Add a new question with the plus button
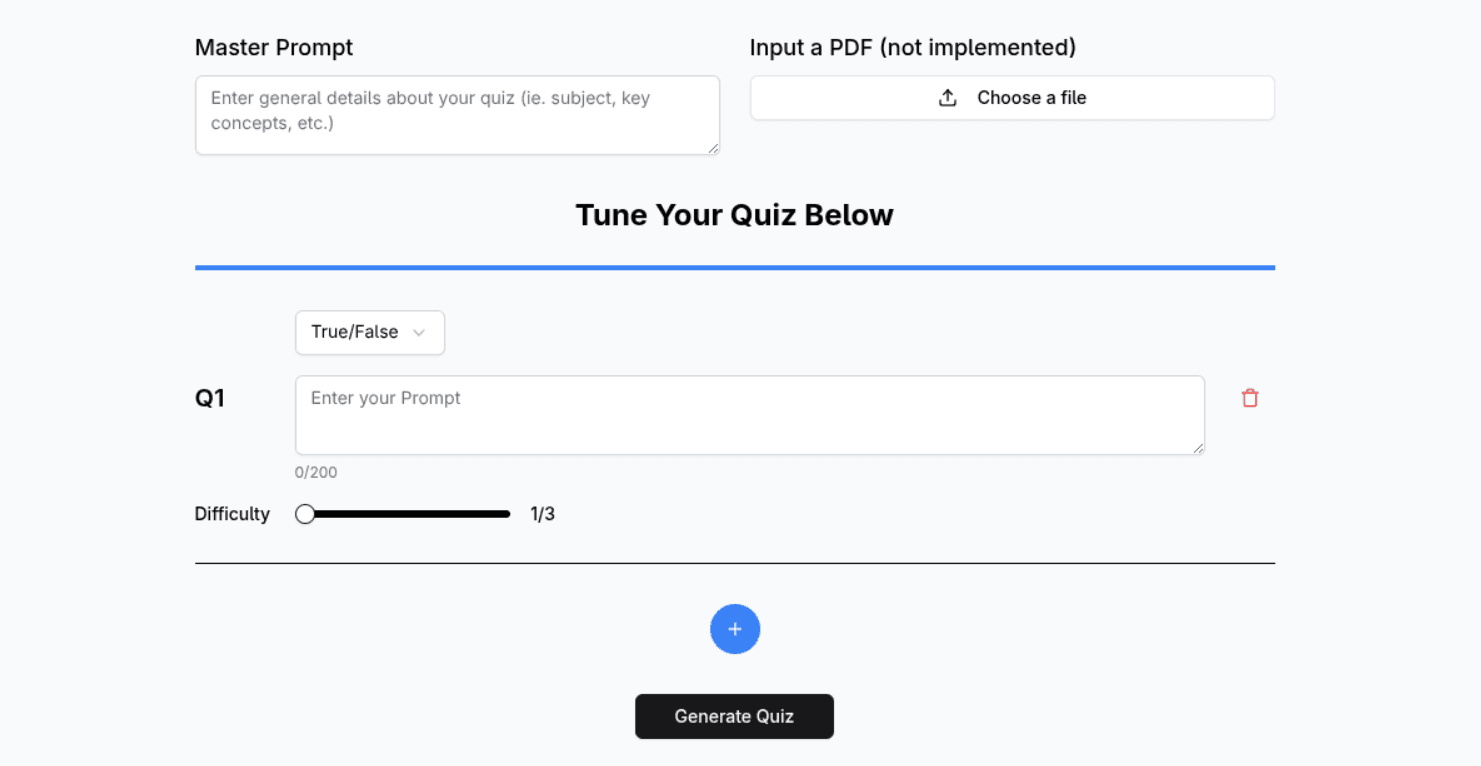The width and height of the screenshot is (1481, 766). pyautogui.click(x=735, y=629)
